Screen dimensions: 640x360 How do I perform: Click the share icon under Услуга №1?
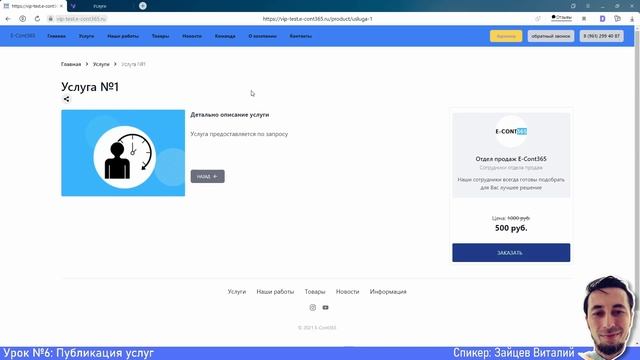click(x=66, y=99)
